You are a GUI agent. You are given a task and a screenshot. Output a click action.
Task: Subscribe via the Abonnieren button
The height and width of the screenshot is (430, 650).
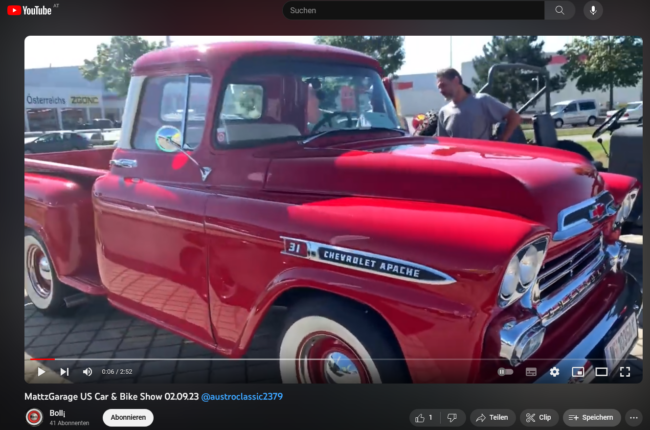128,417
